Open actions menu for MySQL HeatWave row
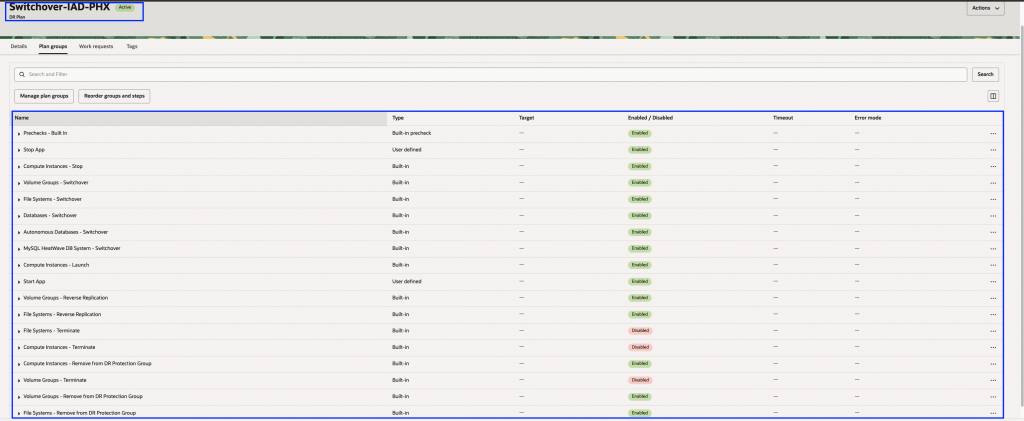This screenshot has width=1024, height=421. coord(993,249)
